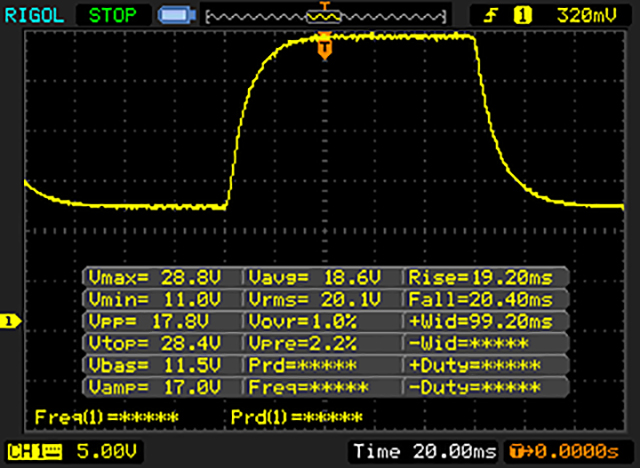This screenshot has width=640, height=468.
Task: Click the rising edge trigger icon
Action: (x=491, y=16)
